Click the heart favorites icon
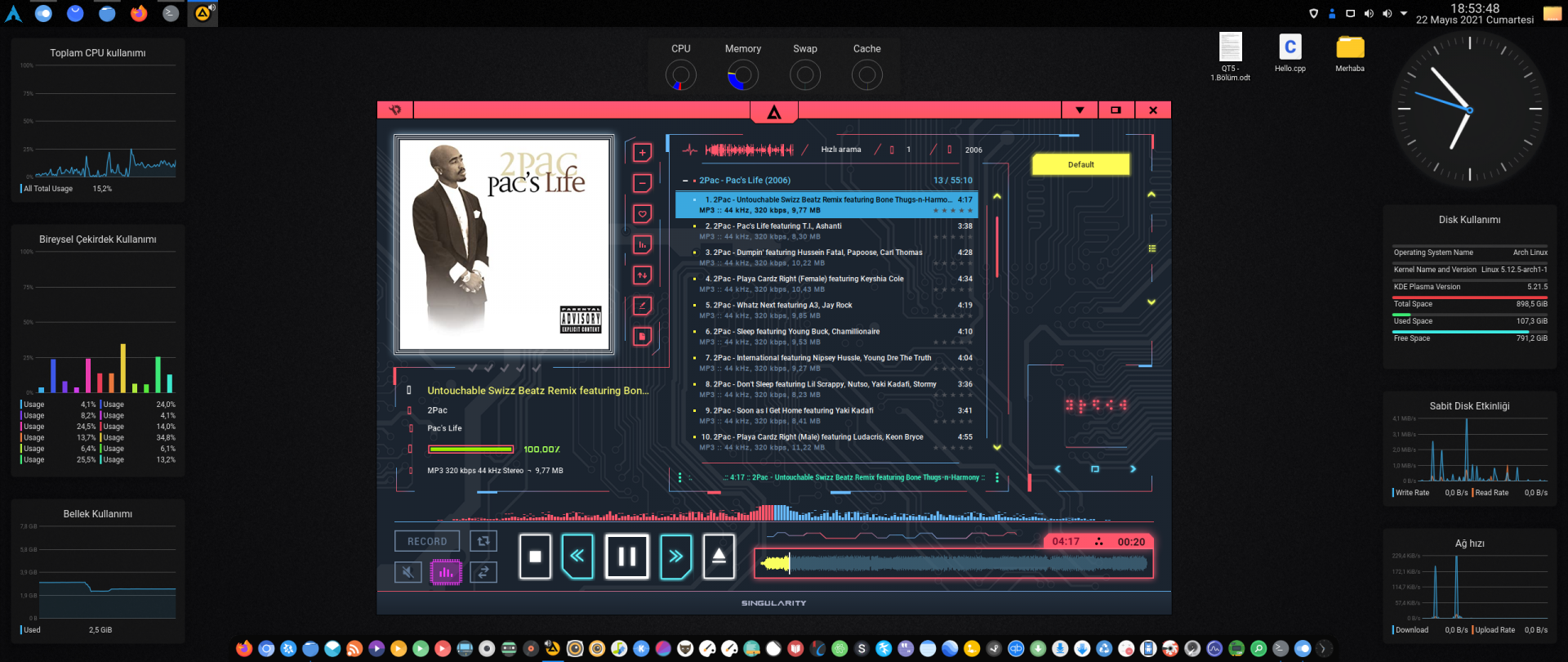 point(643,214)
